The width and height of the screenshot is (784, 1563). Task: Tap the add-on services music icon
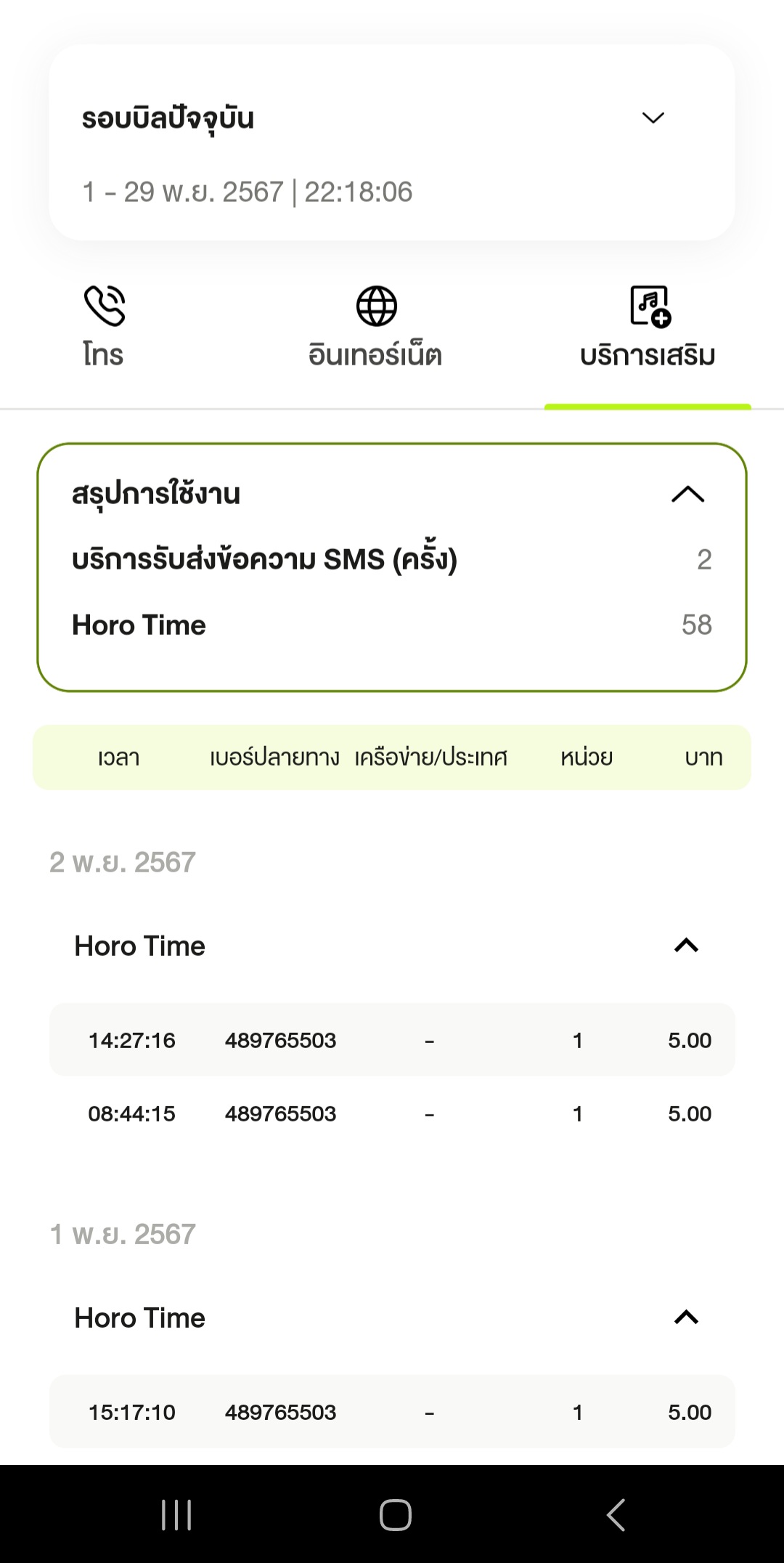point(650,306)
